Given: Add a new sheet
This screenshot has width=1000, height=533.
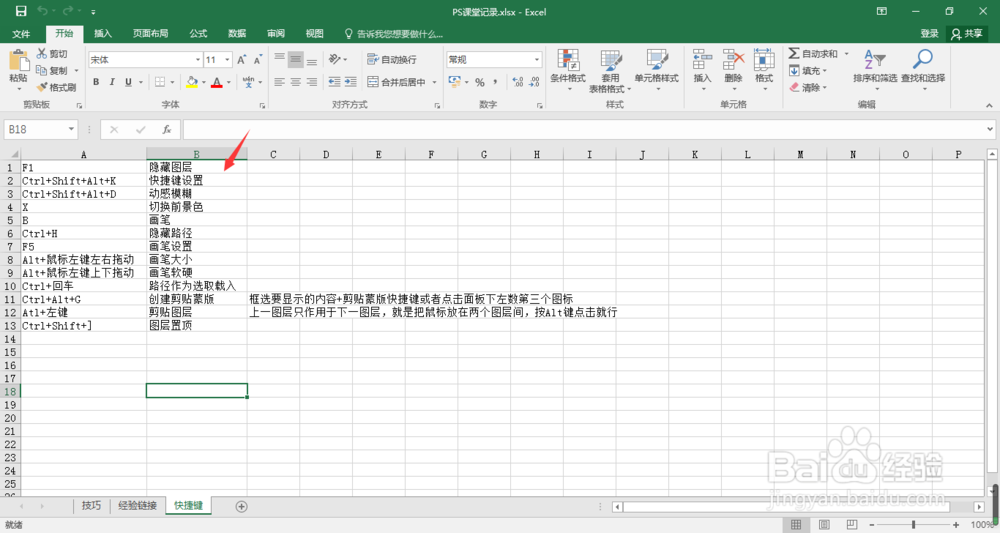Looking at the screenshot, I should coord(241,506).
